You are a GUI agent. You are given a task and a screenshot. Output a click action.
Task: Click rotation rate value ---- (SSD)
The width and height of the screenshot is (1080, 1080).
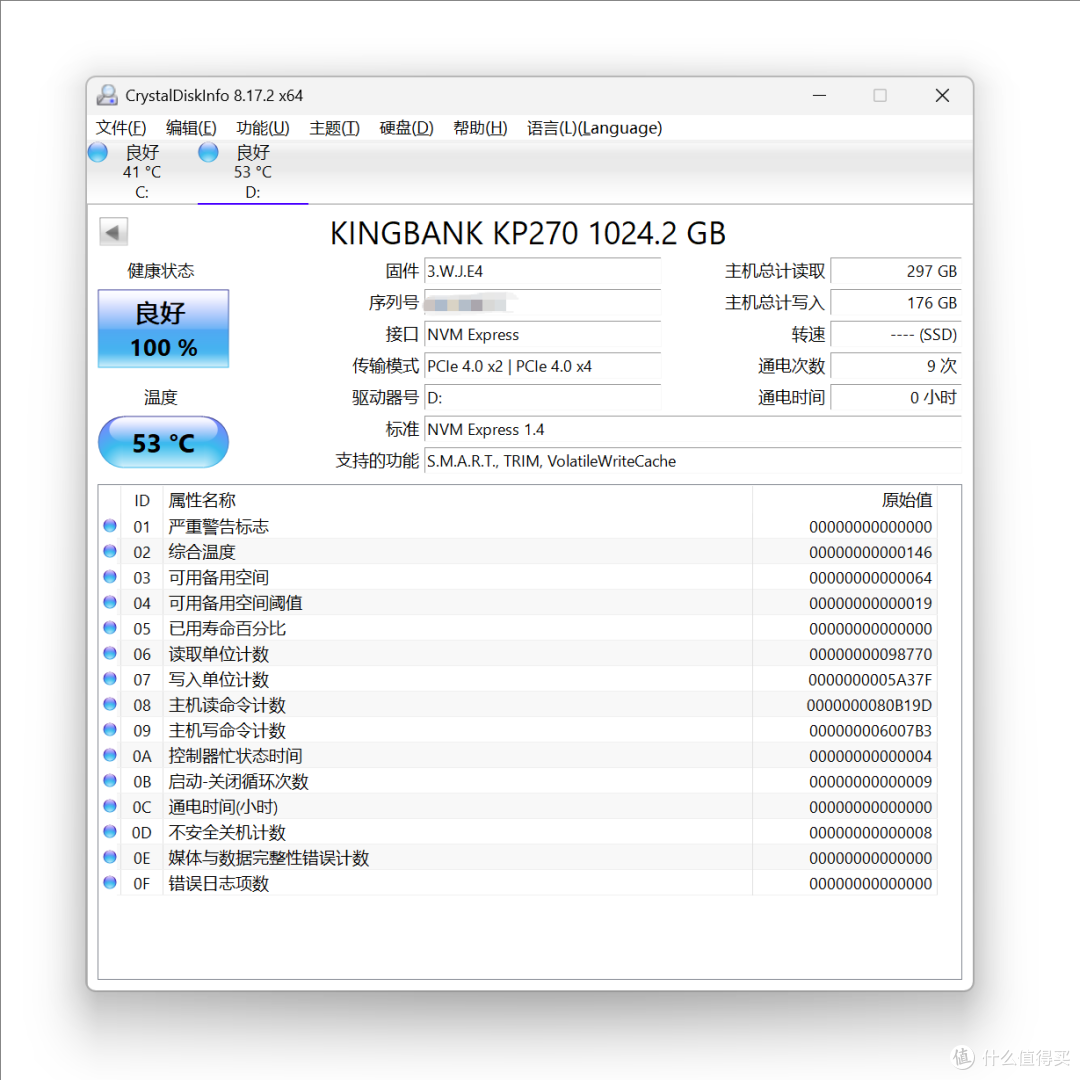(896, 335)
